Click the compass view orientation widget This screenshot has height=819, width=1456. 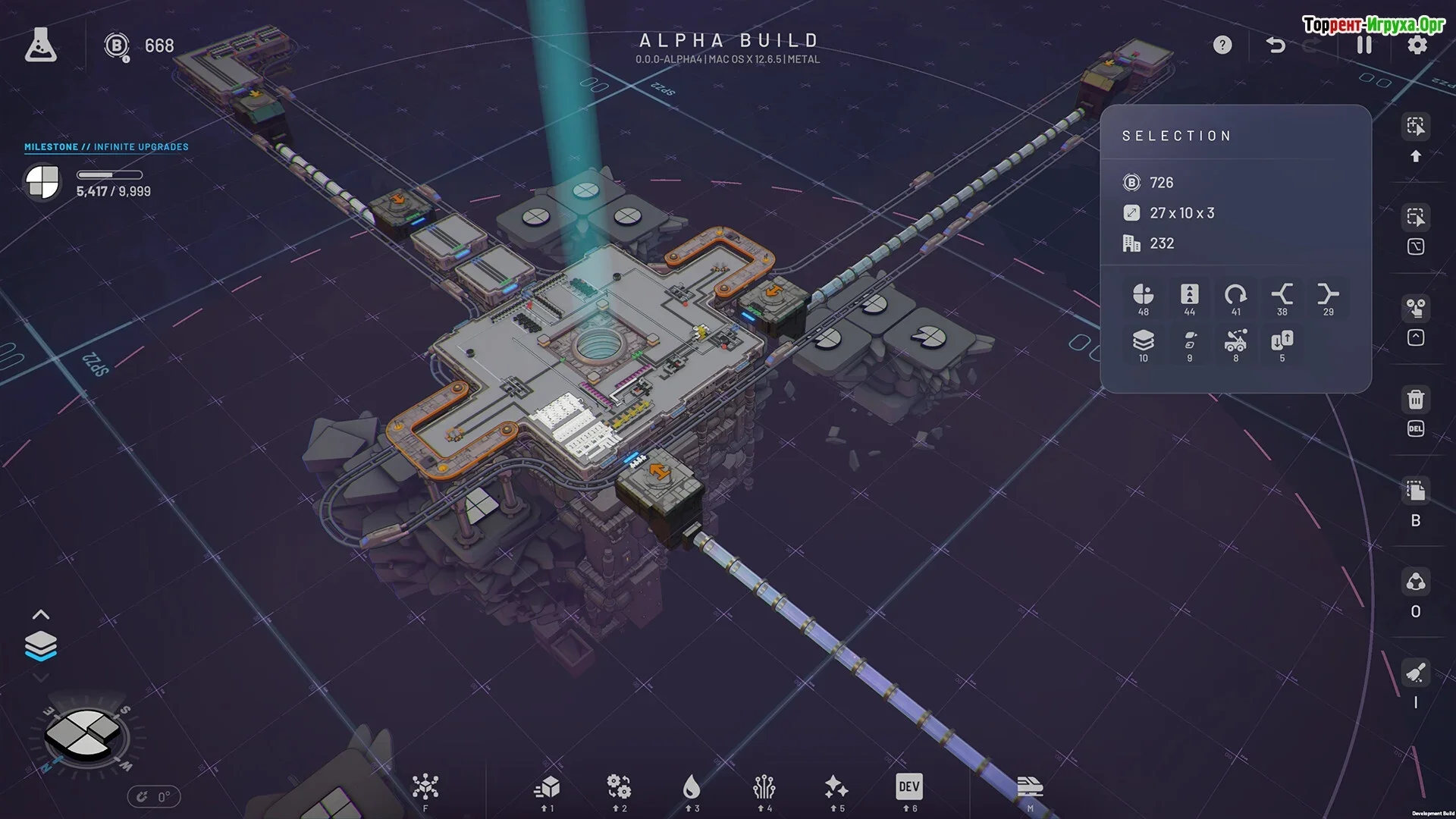tap(86, 736)
